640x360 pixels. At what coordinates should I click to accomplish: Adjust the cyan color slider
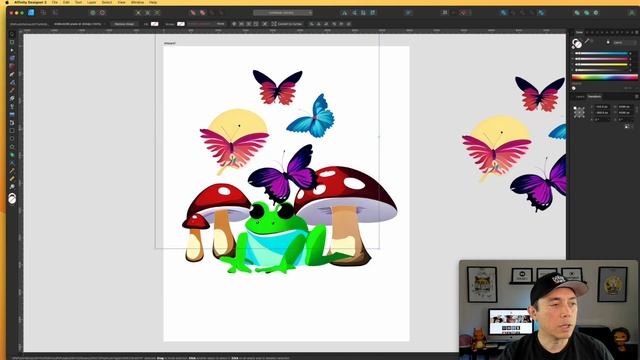pyautogui.click(x=601, y=53)
